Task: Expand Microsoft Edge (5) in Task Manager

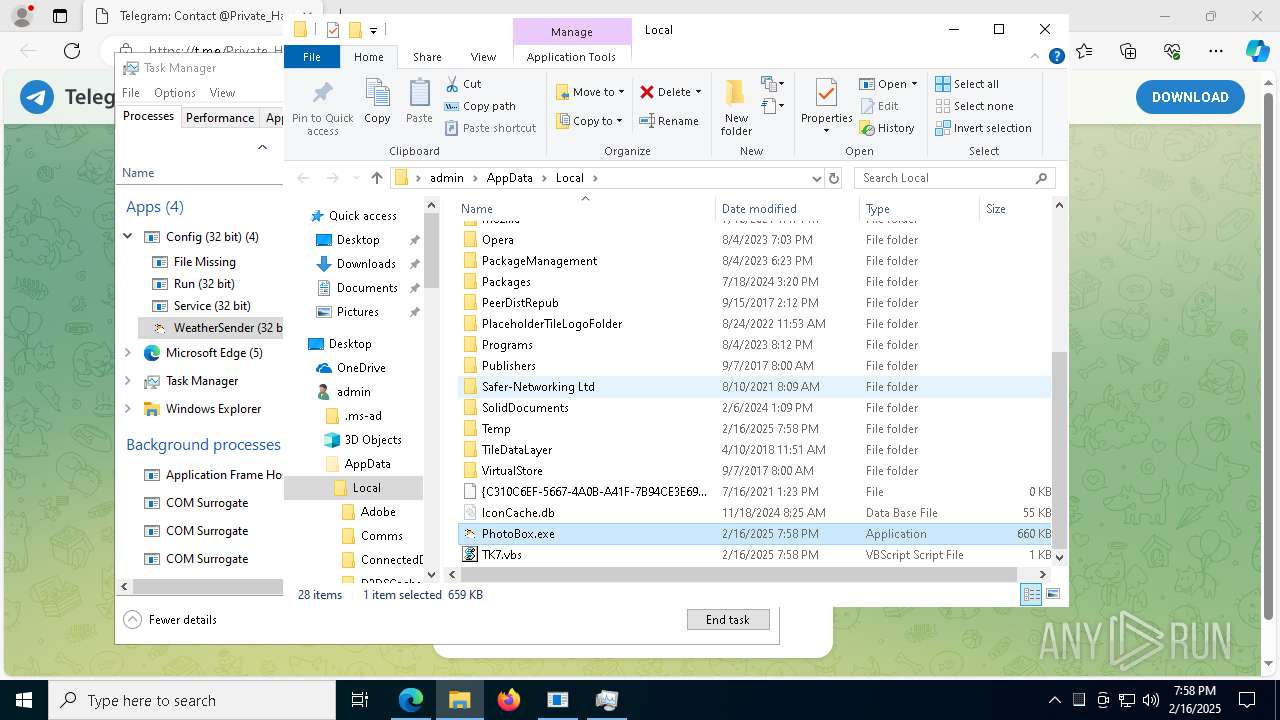Action: click(128, 353)
